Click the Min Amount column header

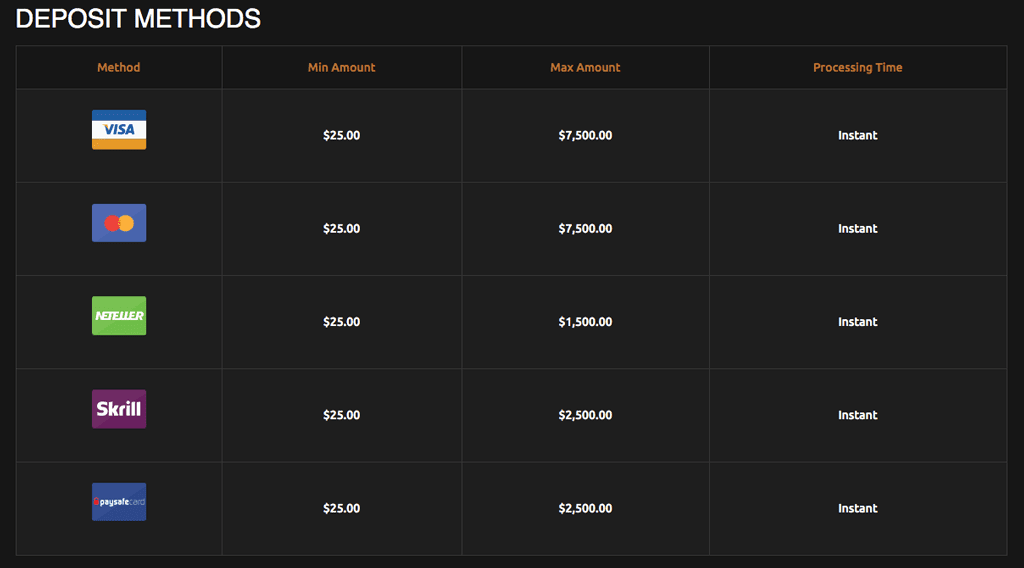341,68
